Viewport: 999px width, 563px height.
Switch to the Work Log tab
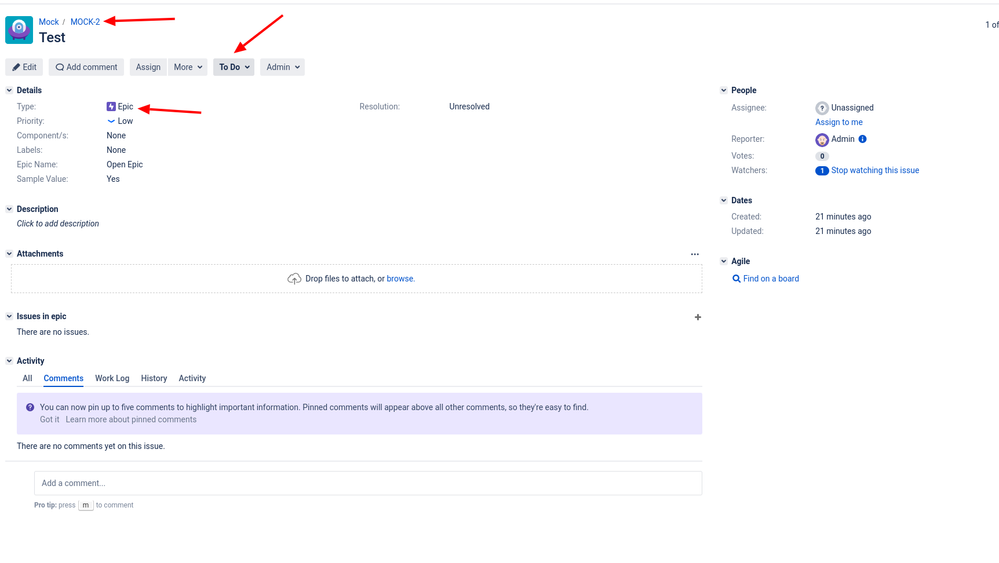point(112,378)
